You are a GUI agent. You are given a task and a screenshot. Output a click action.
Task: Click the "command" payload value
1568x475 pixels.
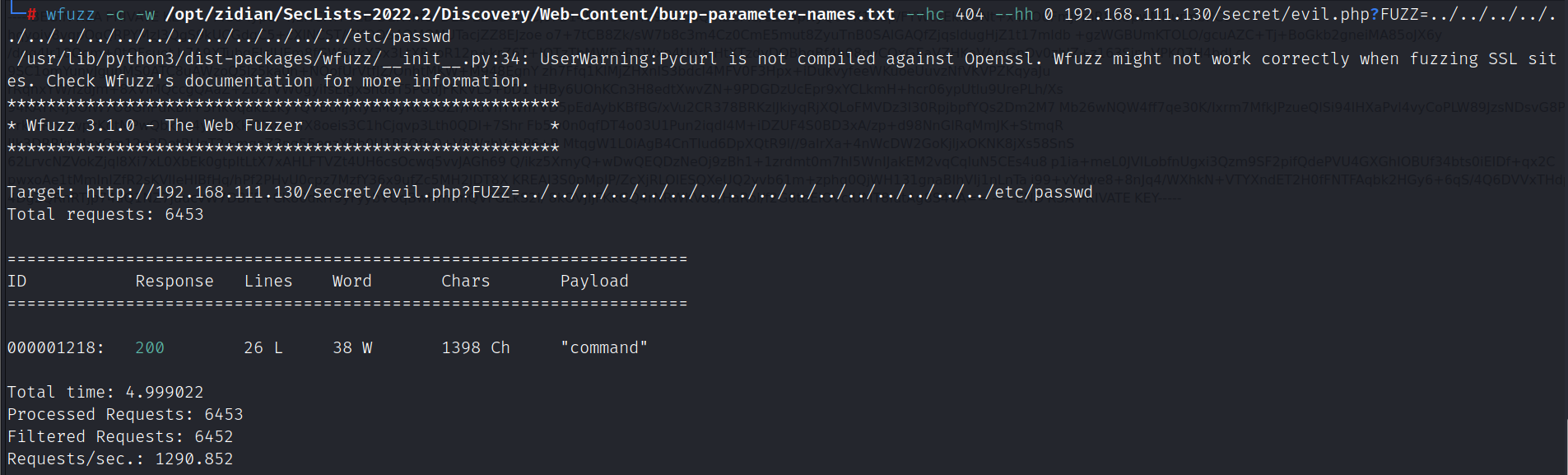click(x=604, y=347)
